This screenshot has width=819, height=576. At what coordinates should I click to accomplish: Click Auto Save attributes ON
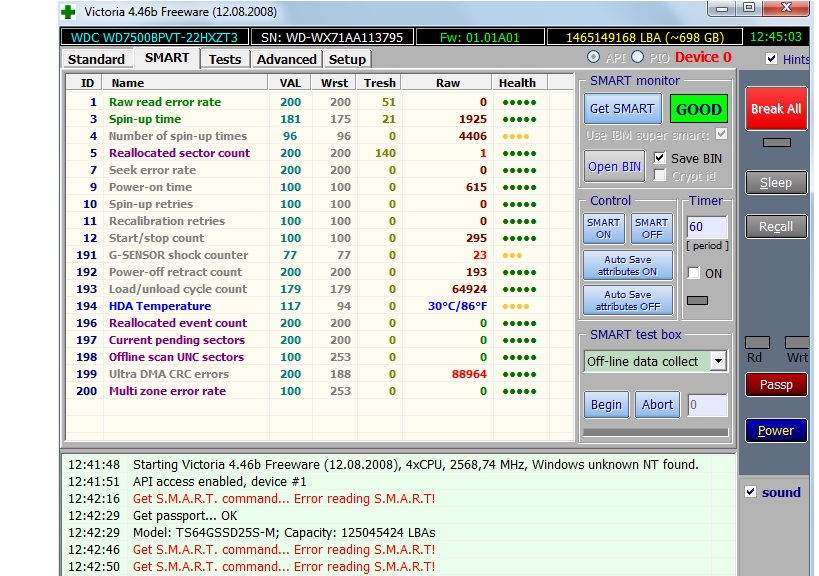point(627,265)
